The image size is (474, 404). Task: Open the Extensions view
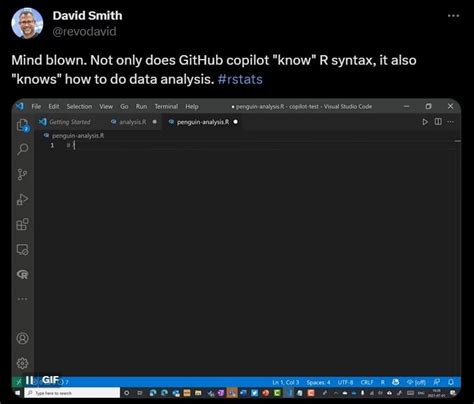pyautogui.click(x=23, y=224)
